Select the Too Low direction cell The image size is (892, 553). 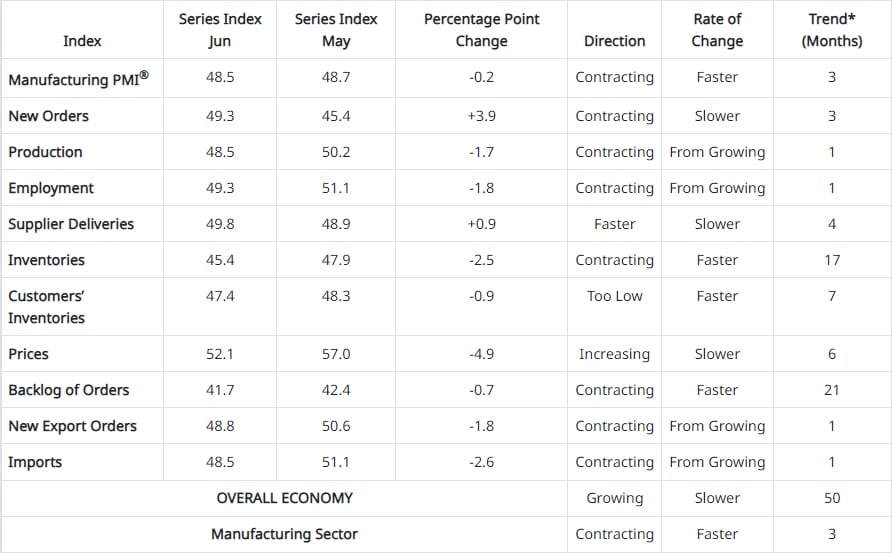(x=614, y=296)
